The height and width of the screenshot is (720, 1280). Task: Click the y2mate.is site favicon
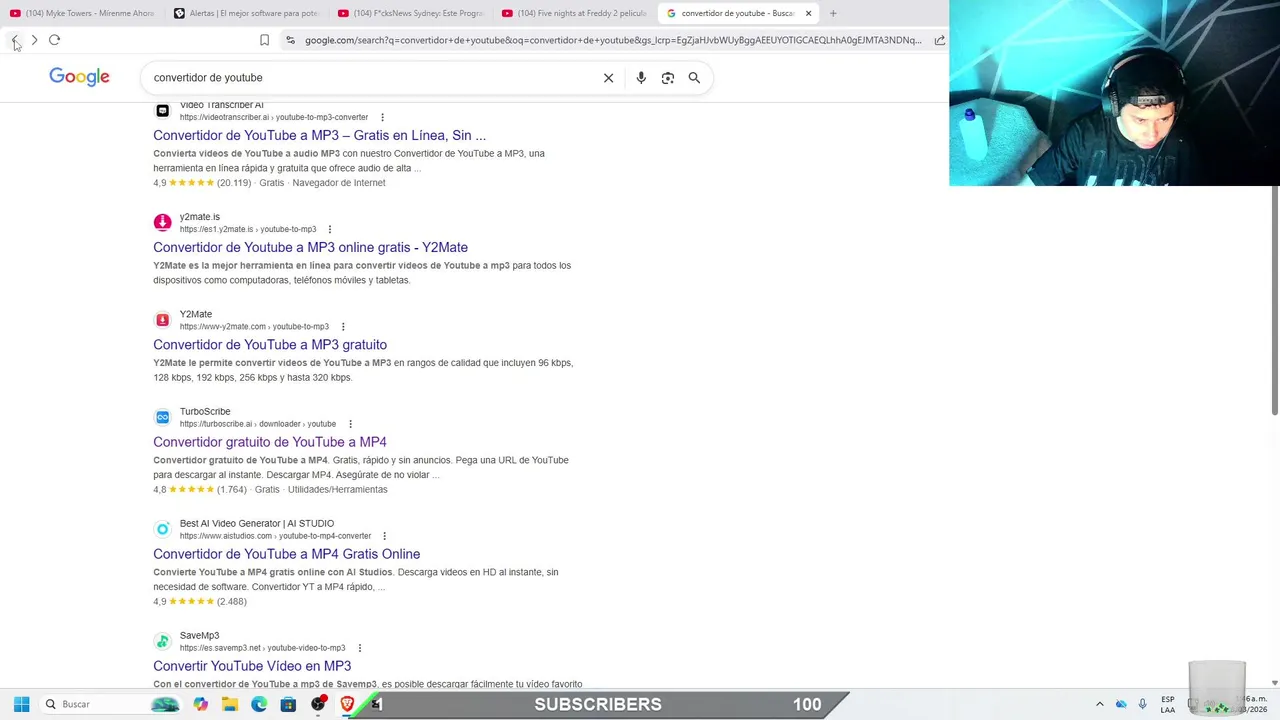(162, 222)
